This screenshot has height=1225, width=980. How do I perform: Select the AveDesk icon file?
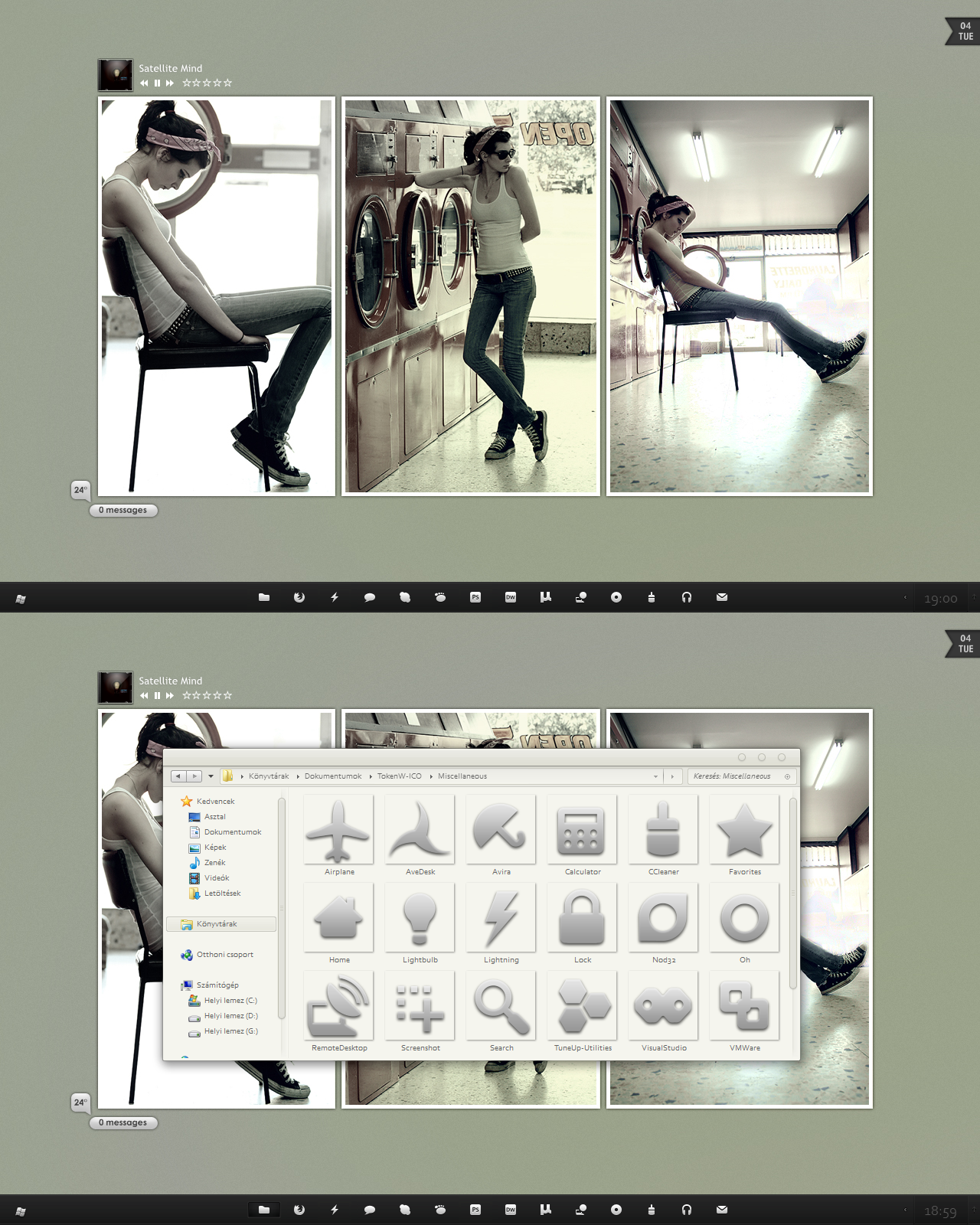coord(420,835)
